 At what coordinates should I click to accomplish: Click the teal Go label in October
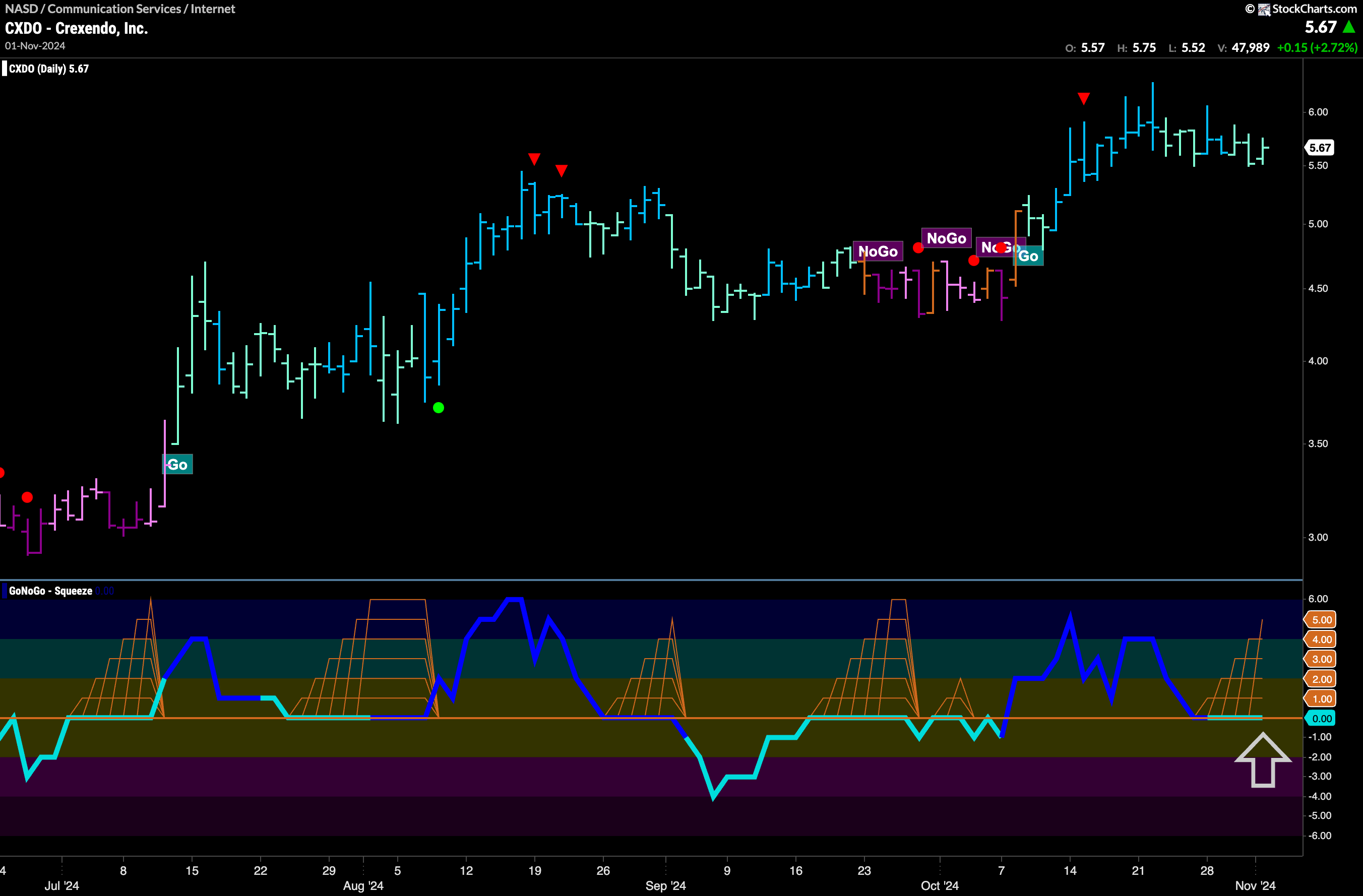1028,256
